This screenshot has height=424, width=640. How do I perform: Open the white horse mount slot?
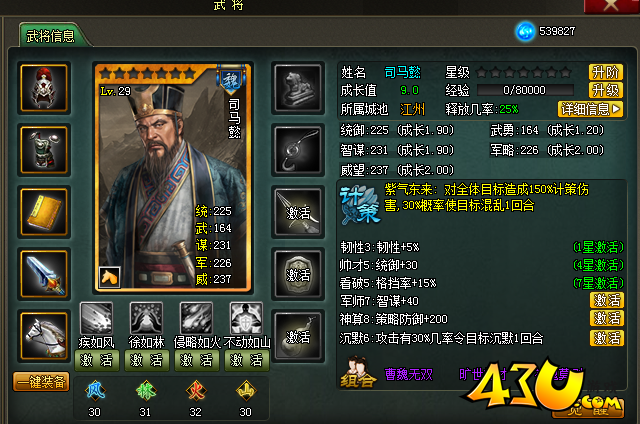coord(44,336)
